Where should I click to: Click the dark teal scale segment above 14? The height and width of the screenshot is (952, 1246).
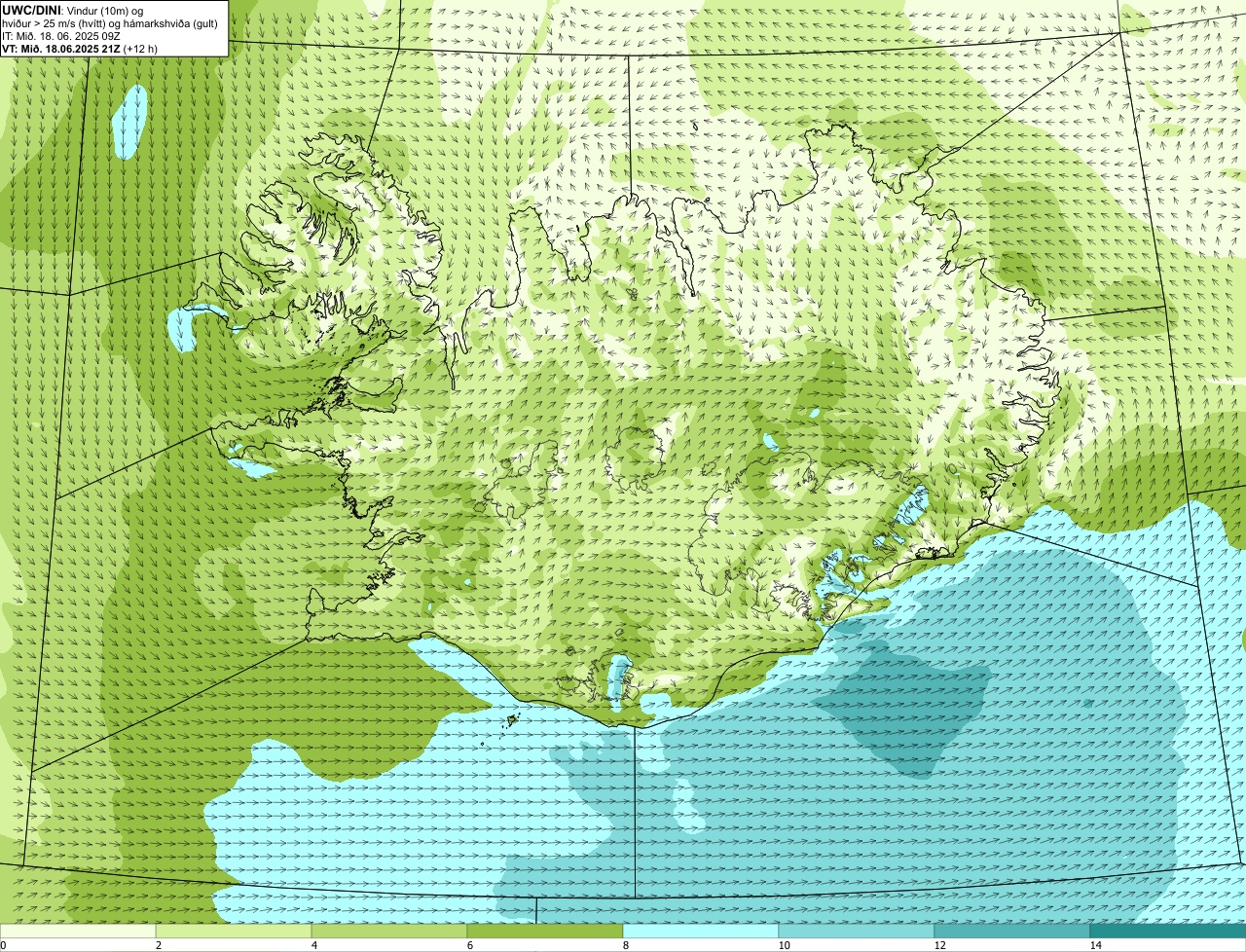(x=1168, y=931)
